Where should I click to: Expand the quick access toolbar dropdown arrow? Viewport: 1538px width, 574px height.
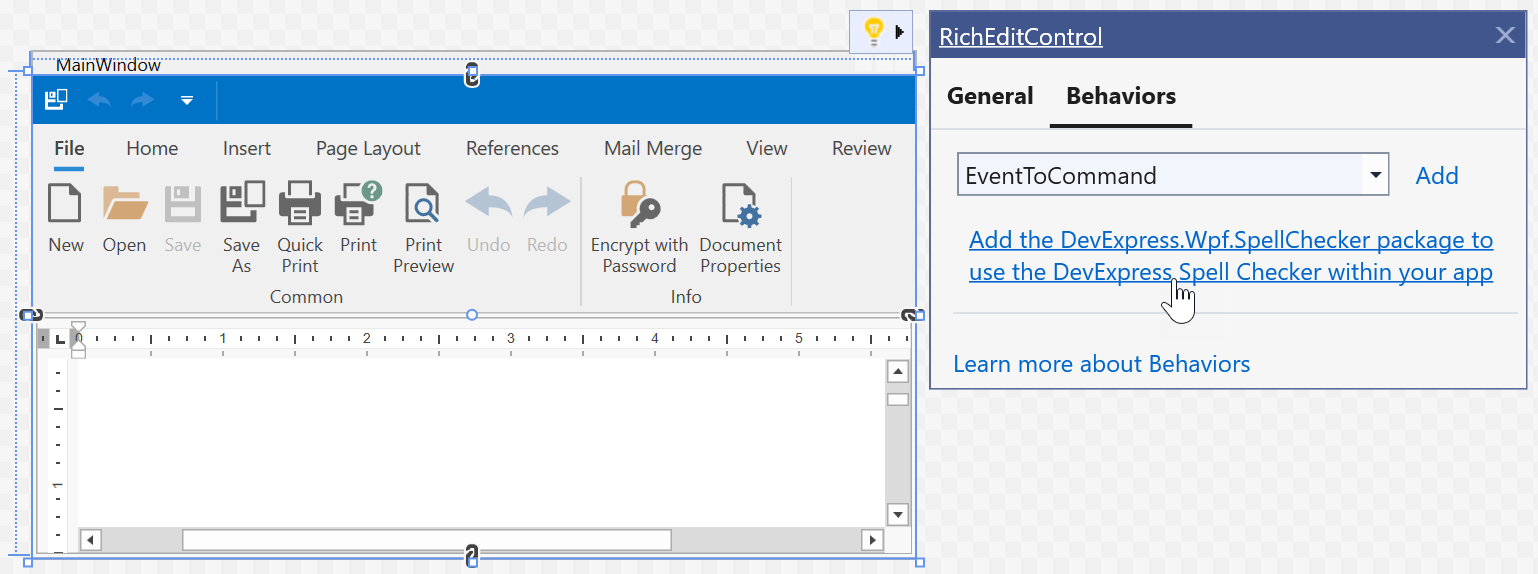(x=186, y=100)
